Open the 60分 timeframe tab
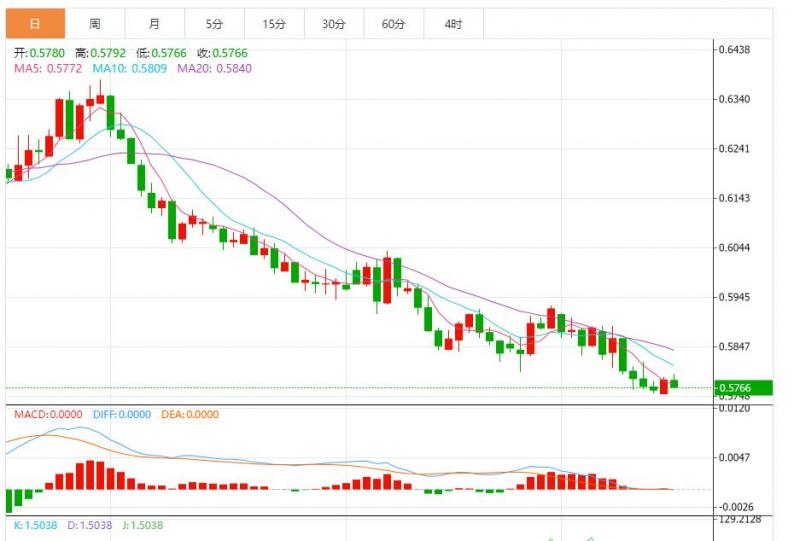Screen dimensions: 800x541 tap(393, 23)
